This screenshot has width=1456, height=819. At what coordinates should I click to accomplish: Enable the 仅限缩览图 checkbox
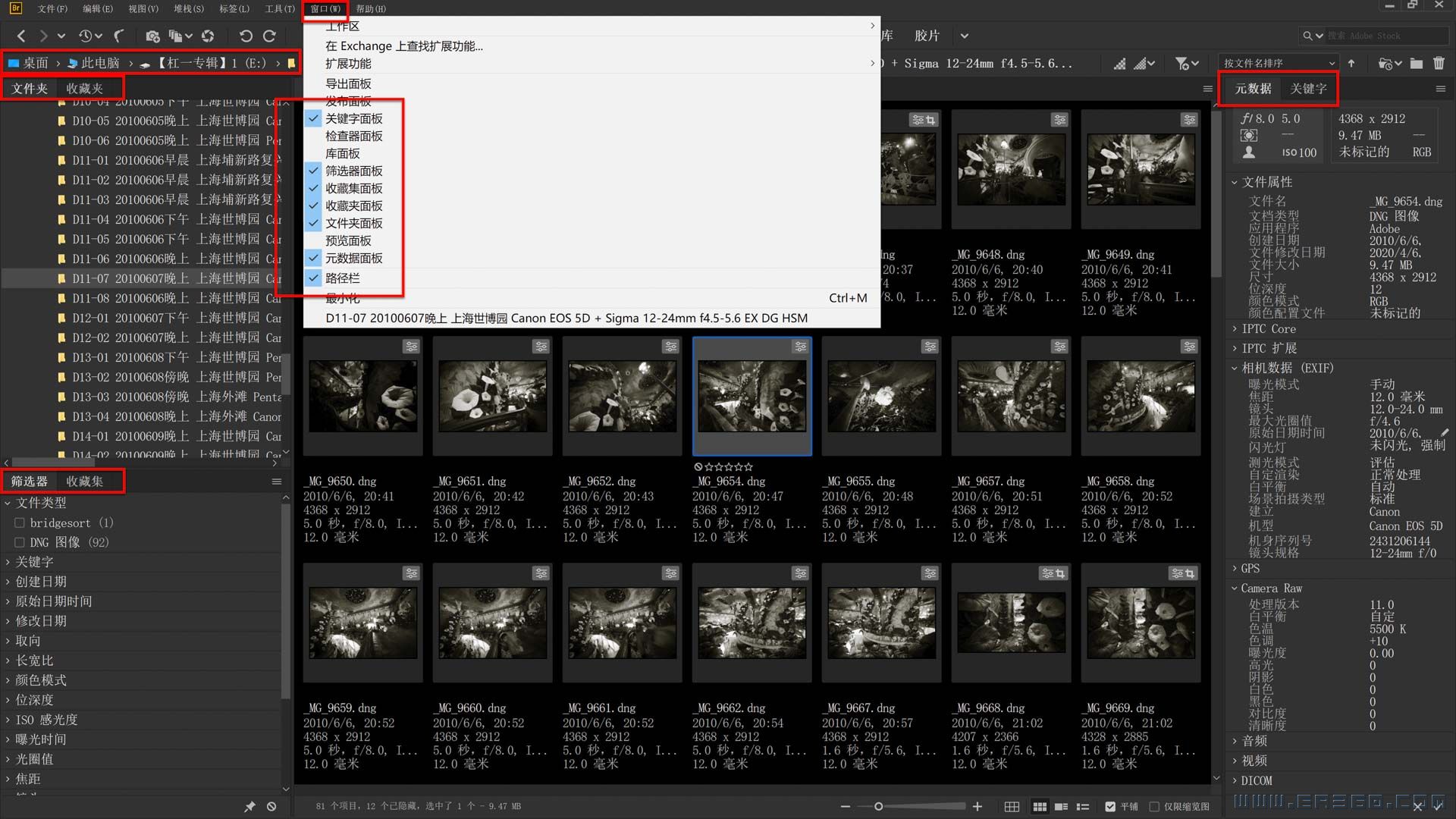pos(1155,806)
